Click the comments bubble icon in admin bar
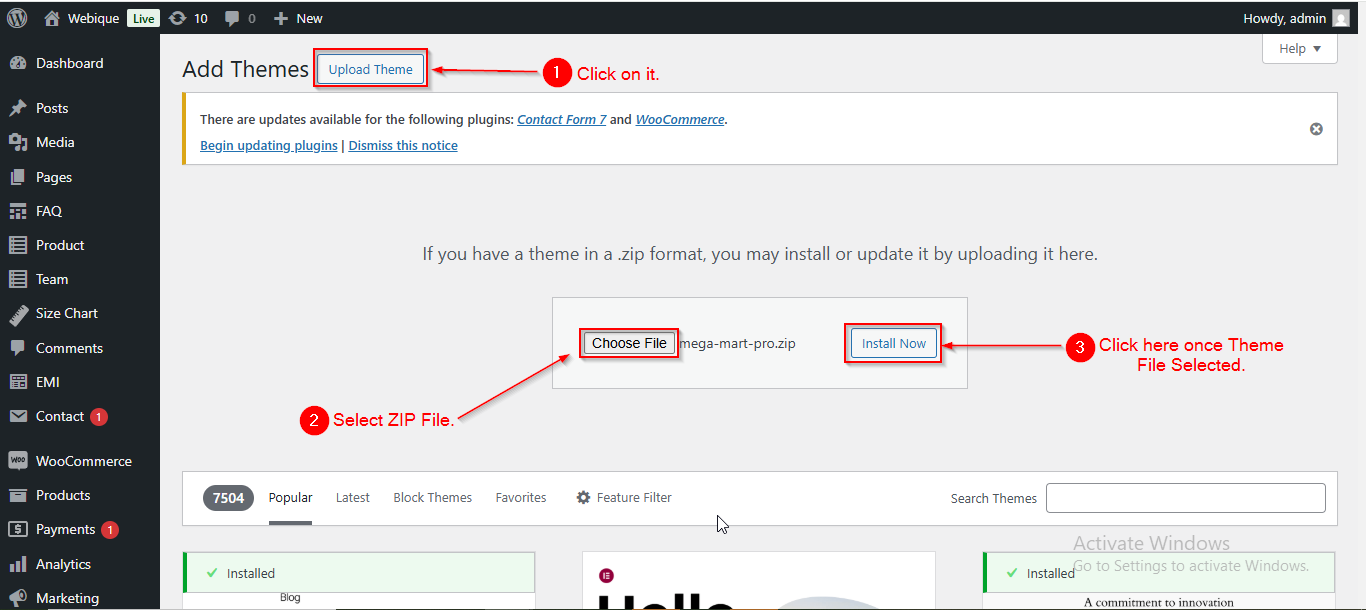The height and width of the screenshot is (610, 1366). (x=232, y=18)
